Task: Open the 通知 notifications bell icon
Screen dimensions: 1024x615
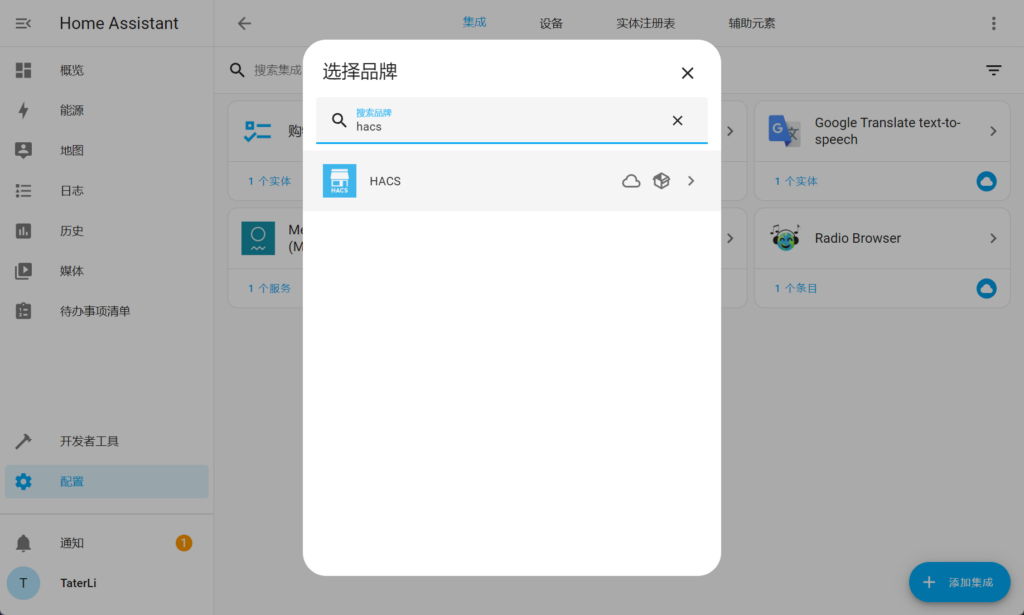Action: (24, 543)
